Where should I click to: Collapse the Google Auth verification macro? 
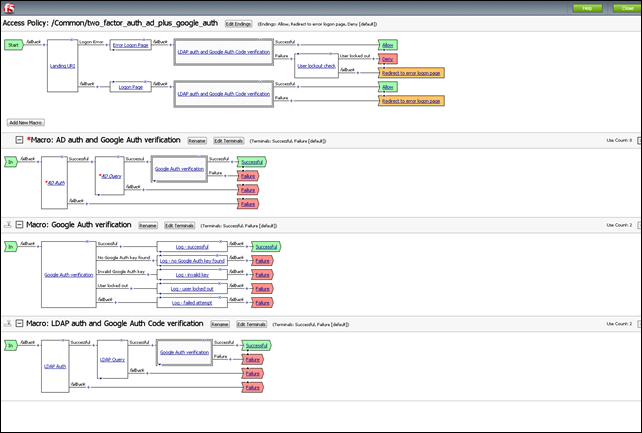[19, 225]
